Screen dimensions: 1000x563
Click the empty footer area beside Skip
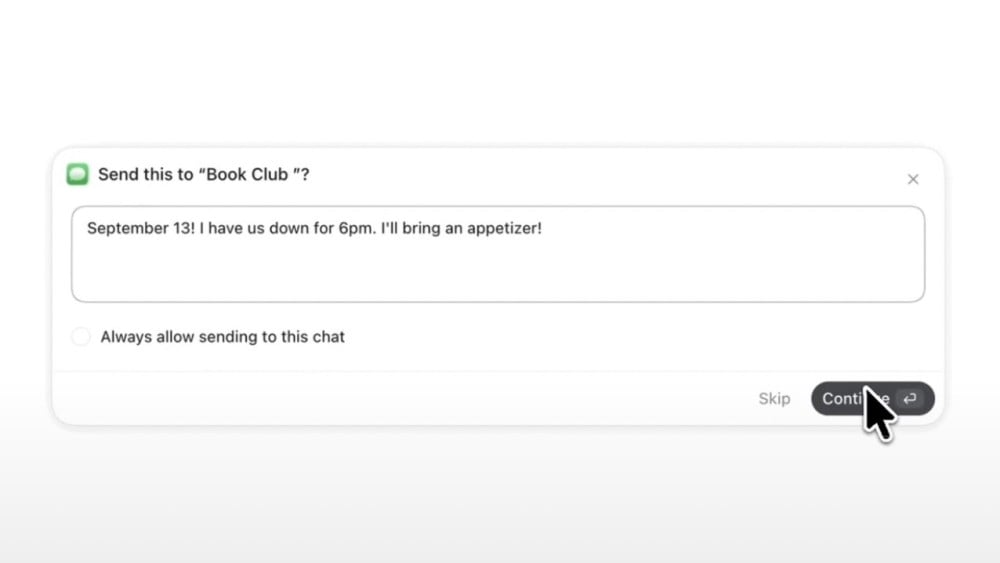[x=402, y=398]
